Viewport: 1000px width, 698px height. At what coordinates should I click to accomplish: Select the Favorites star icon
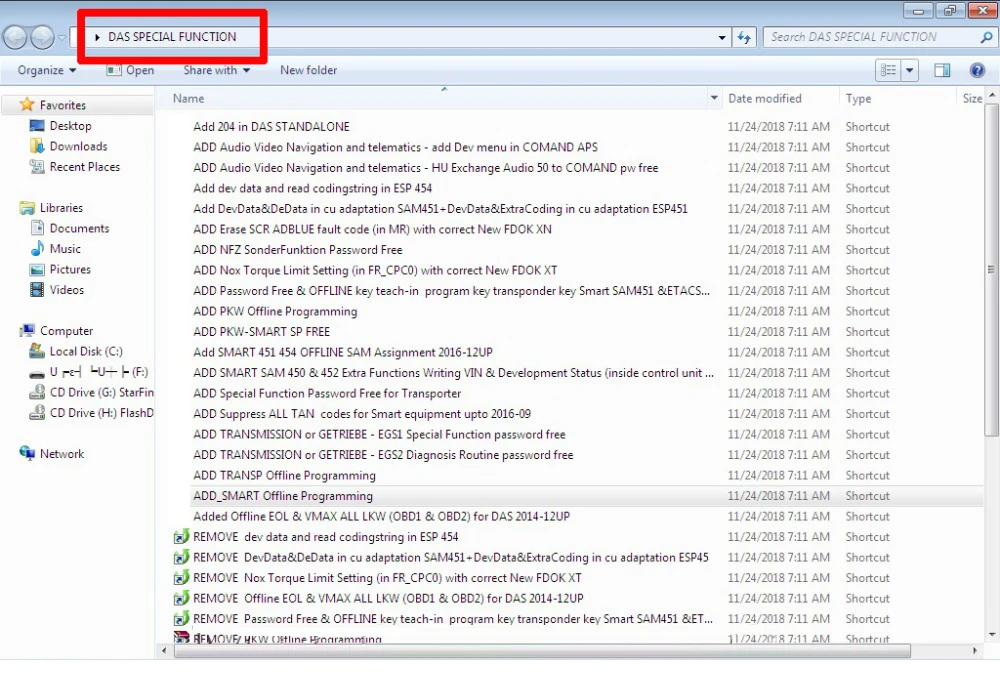tap(27, 105)
